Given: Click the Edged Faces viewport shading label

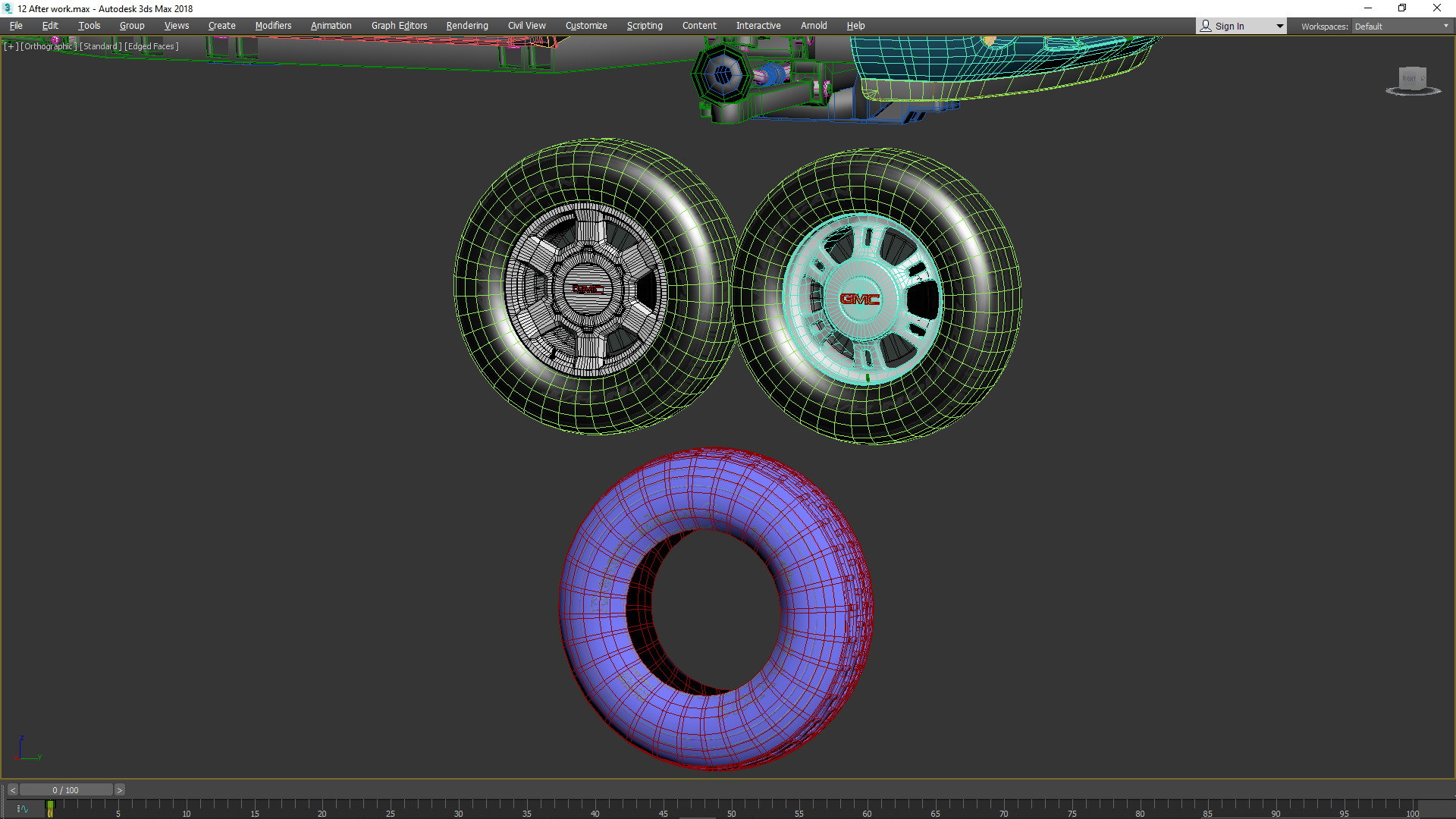Looking at the screenshot, I should point(152,46).
